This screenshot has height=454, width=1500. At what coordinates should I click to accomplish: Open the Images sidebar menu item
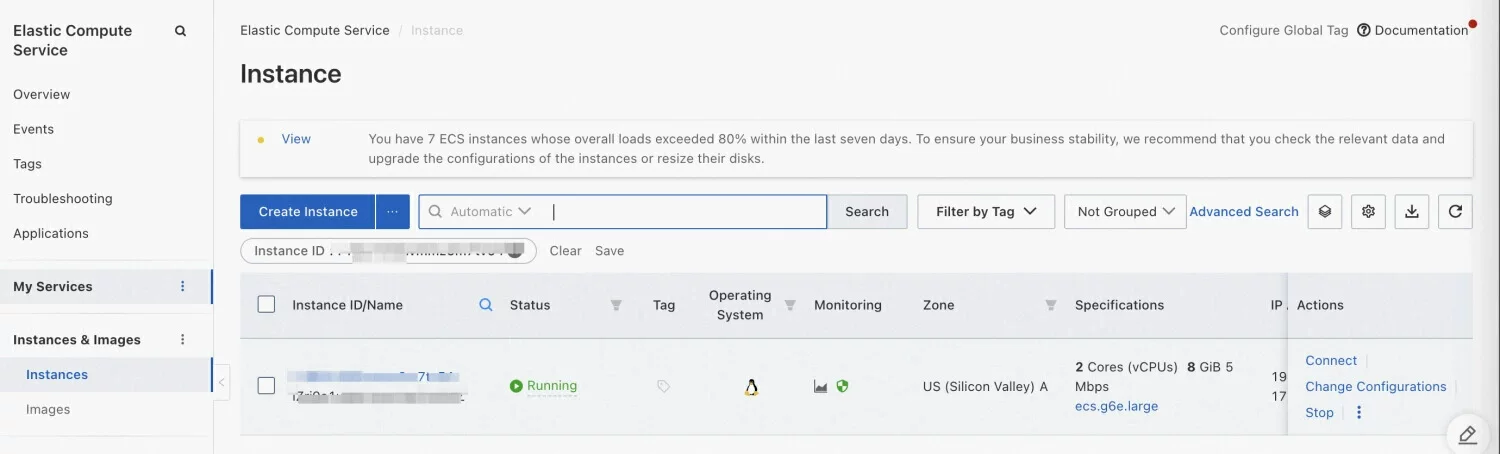48,409
